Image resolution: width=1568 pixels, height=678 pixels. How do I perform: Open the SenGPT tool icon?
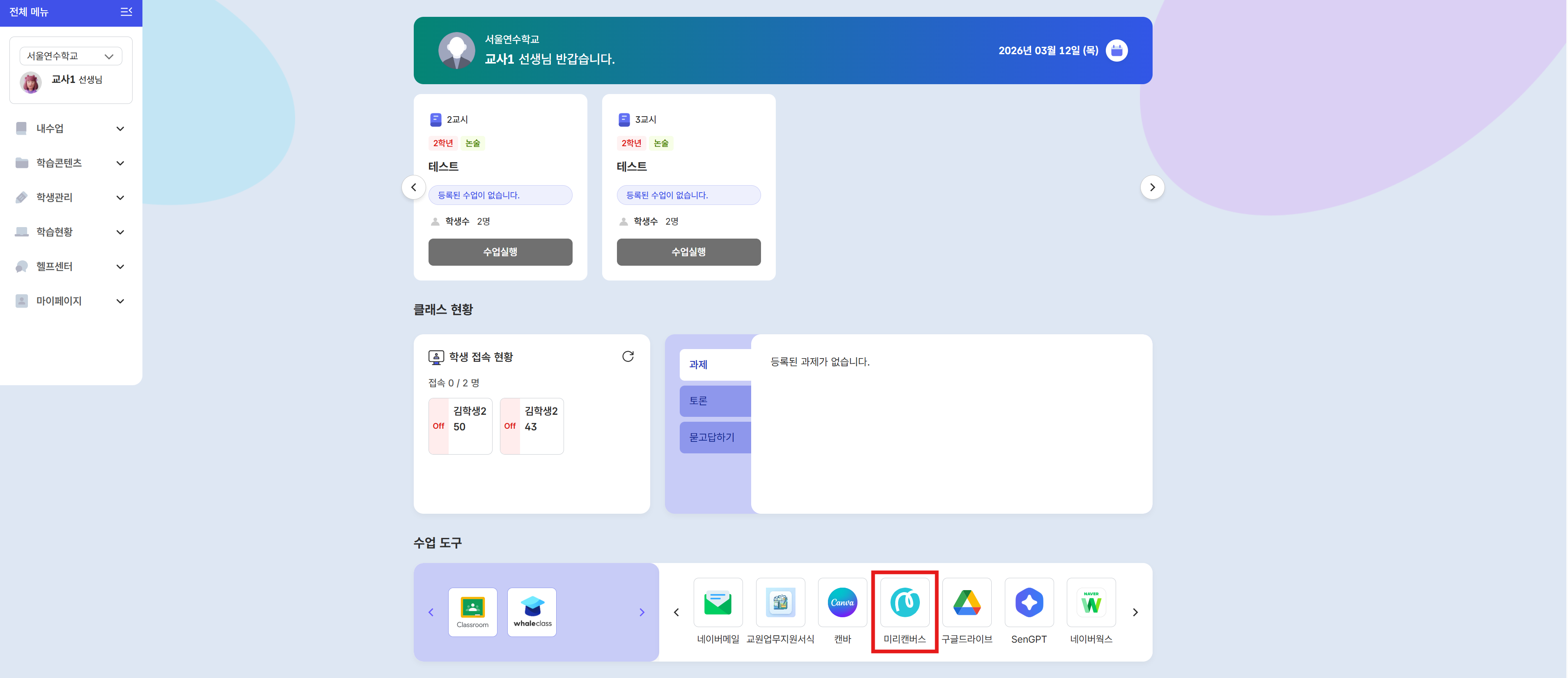click(x=1029, y=602)
